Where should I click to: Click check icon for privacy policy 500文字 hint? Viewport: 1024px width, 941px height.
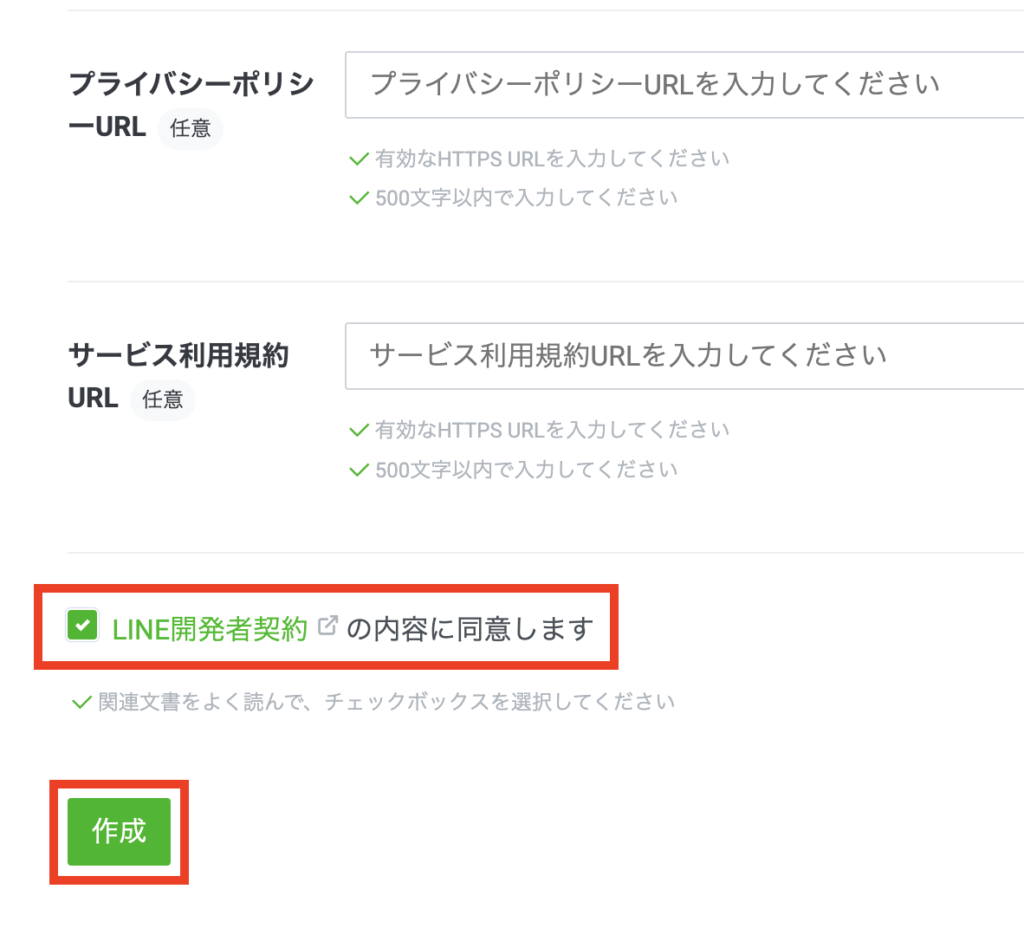[358, 198]
